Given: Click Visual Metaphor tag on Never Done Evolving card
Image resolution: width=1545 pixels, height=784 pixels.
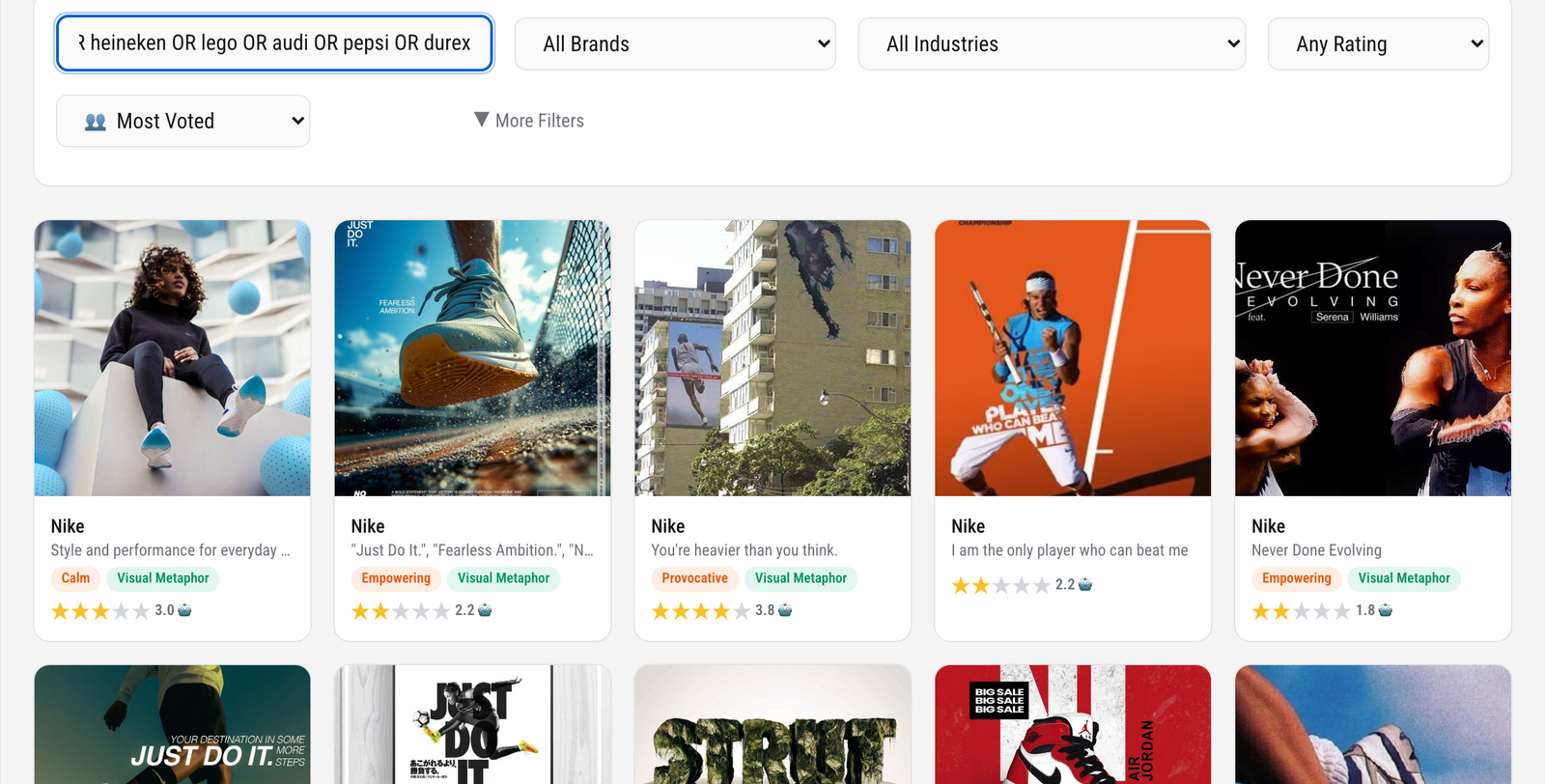Looking at the screenshot, I should click(x=1404, y=578).
